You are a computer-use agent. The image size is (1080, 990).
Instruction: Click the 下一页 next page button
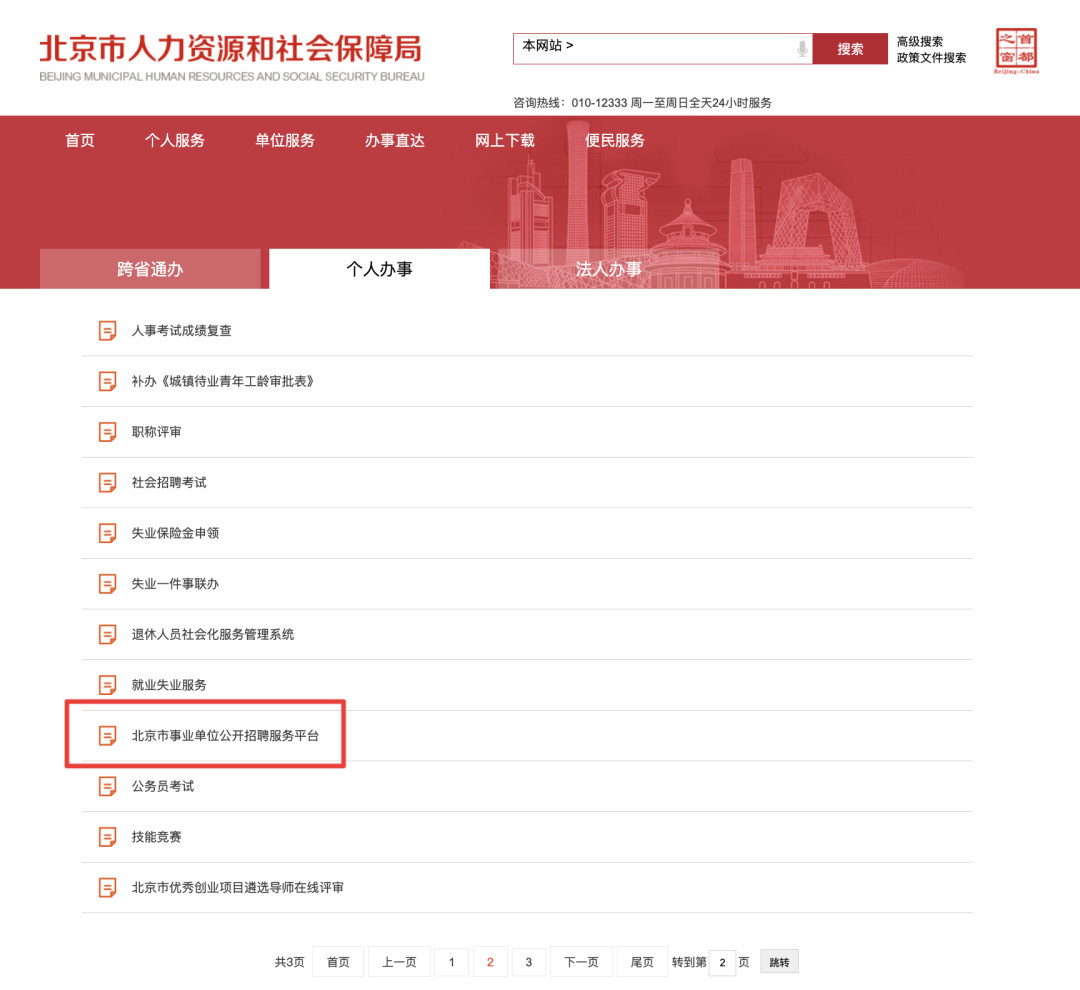pyautogui.click(x=581, y=961)
